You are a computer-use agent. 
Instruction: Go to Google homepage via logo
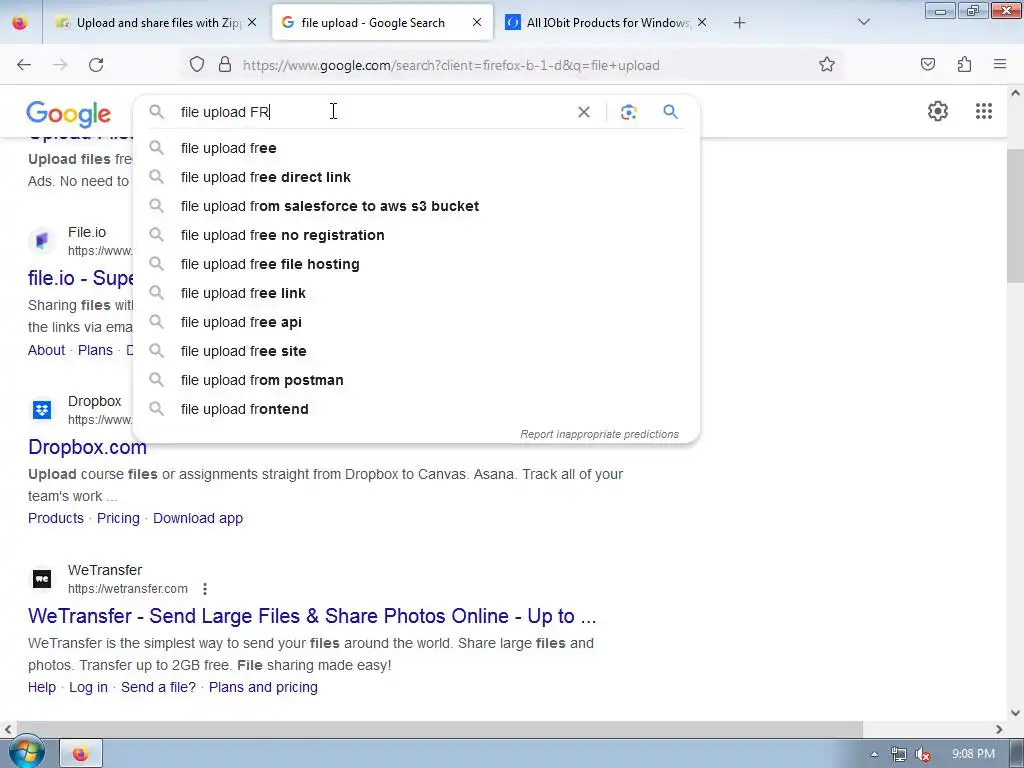point(69,114)
